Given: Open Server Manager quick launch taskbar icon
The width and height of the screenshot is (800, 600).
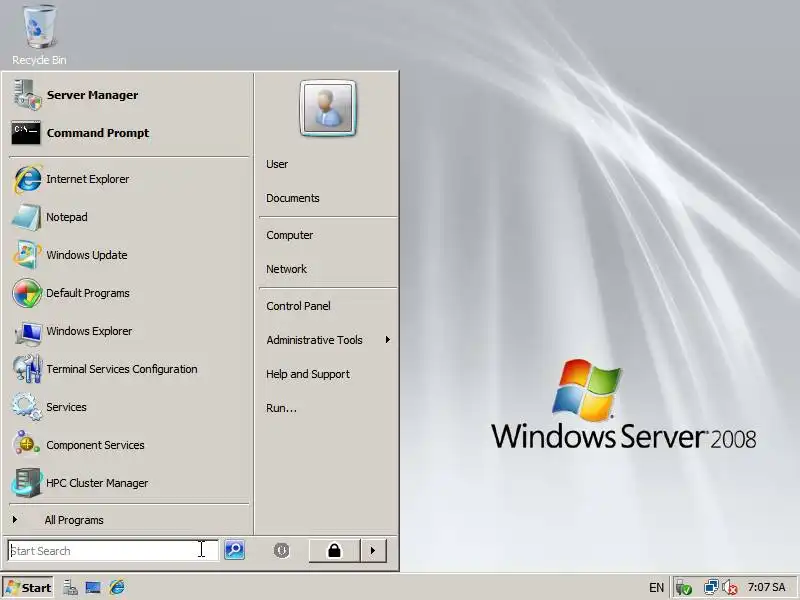Looking at the screenshot, I should click(x=70, y=588).
